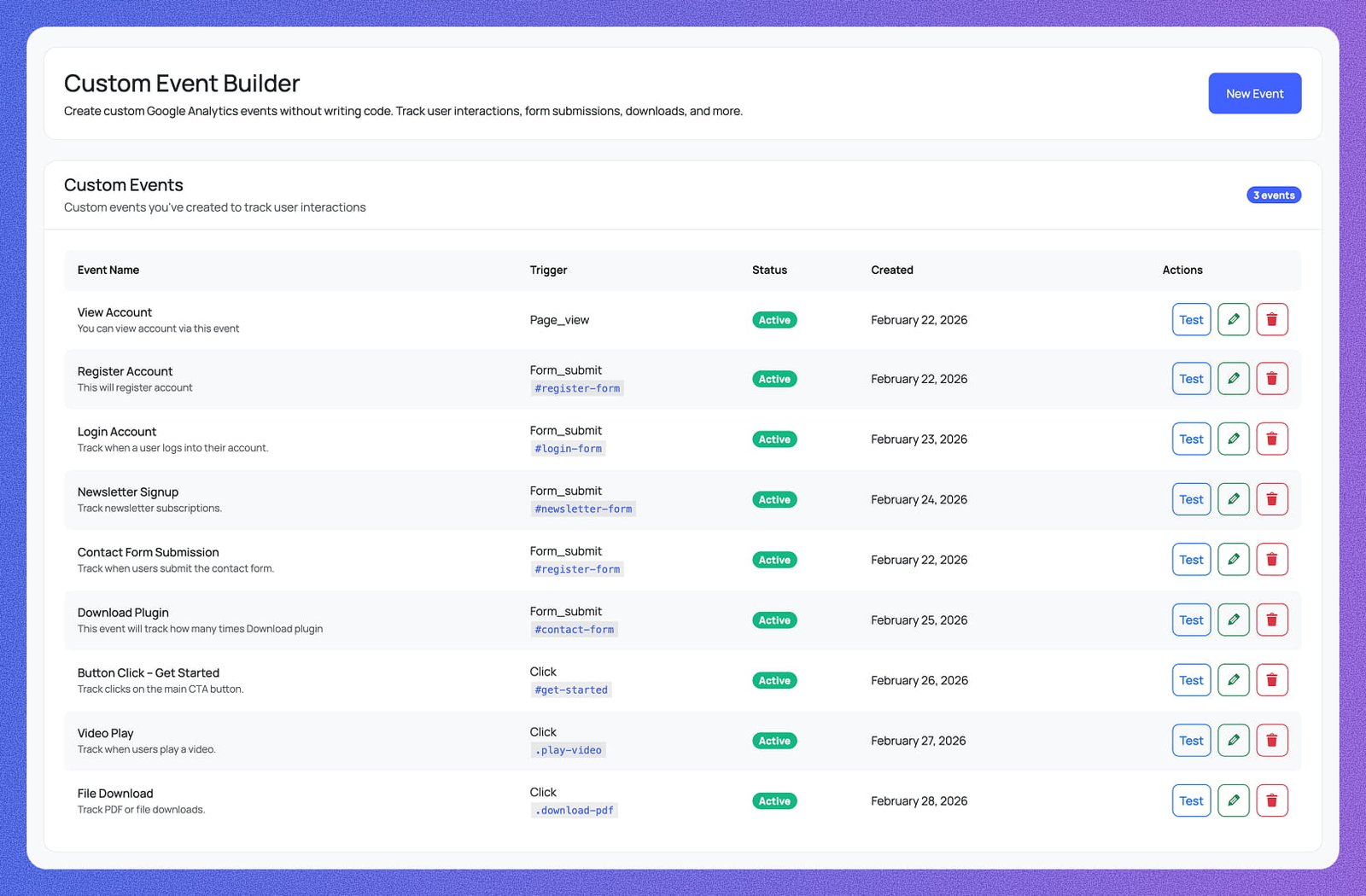
Task: Click the Active badge for Register Account
Action: (773, 378)
